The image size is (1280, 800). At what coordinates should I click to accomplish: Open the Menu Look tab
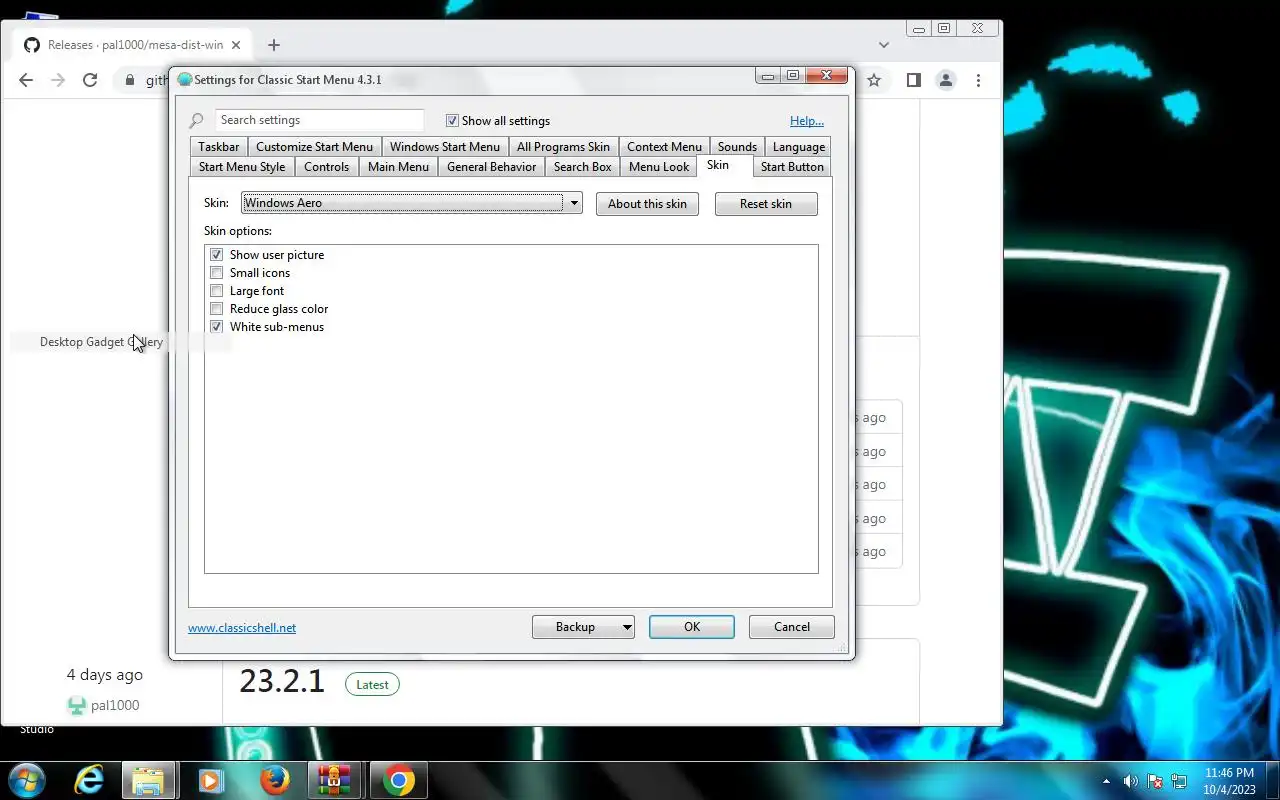pyautogui.click(x=659, y=167)
